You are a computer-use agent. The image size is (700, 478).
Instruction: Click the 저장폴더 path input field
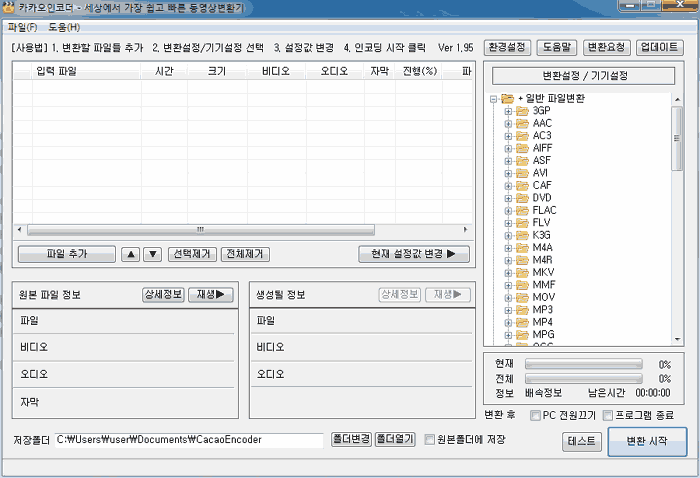(x=189, y=440)
